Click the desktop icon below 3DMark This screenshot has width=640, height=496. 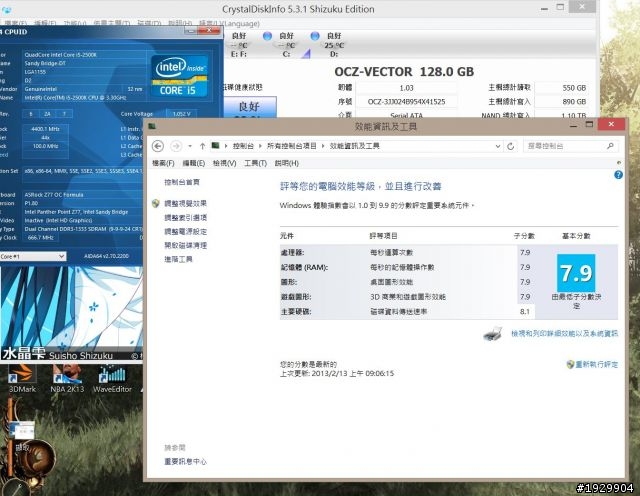pyautogui.click(x=22, y=435)
